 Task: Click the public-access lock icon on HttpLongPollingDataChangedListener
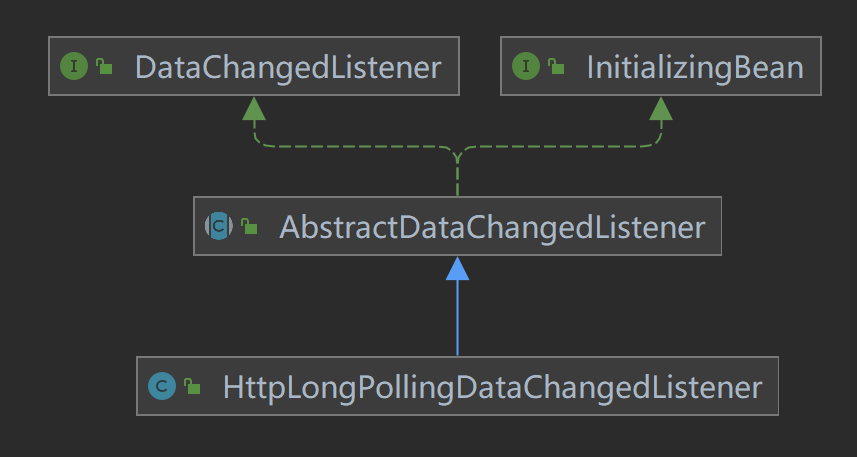click(193, 387)
